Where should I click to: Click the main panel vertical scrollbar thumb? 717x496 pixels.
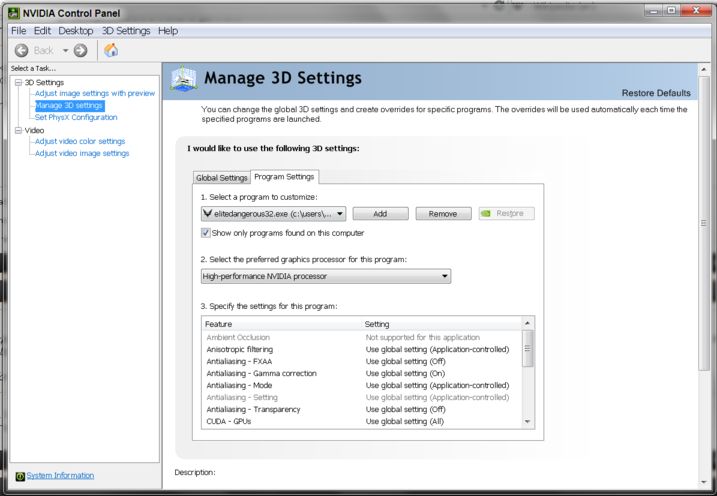pyautogui.click(x=704, y=223)
